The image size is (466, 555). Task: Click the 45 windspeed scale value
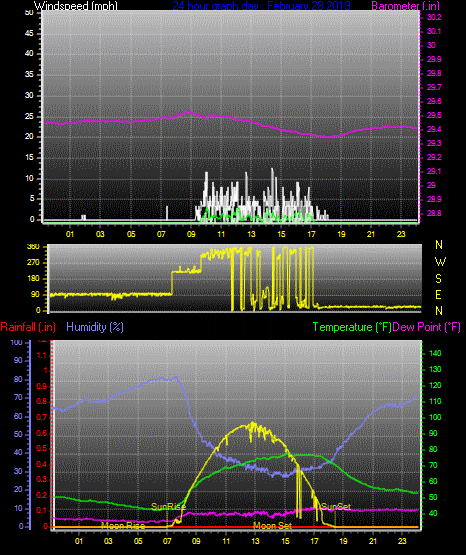(29, 33)
